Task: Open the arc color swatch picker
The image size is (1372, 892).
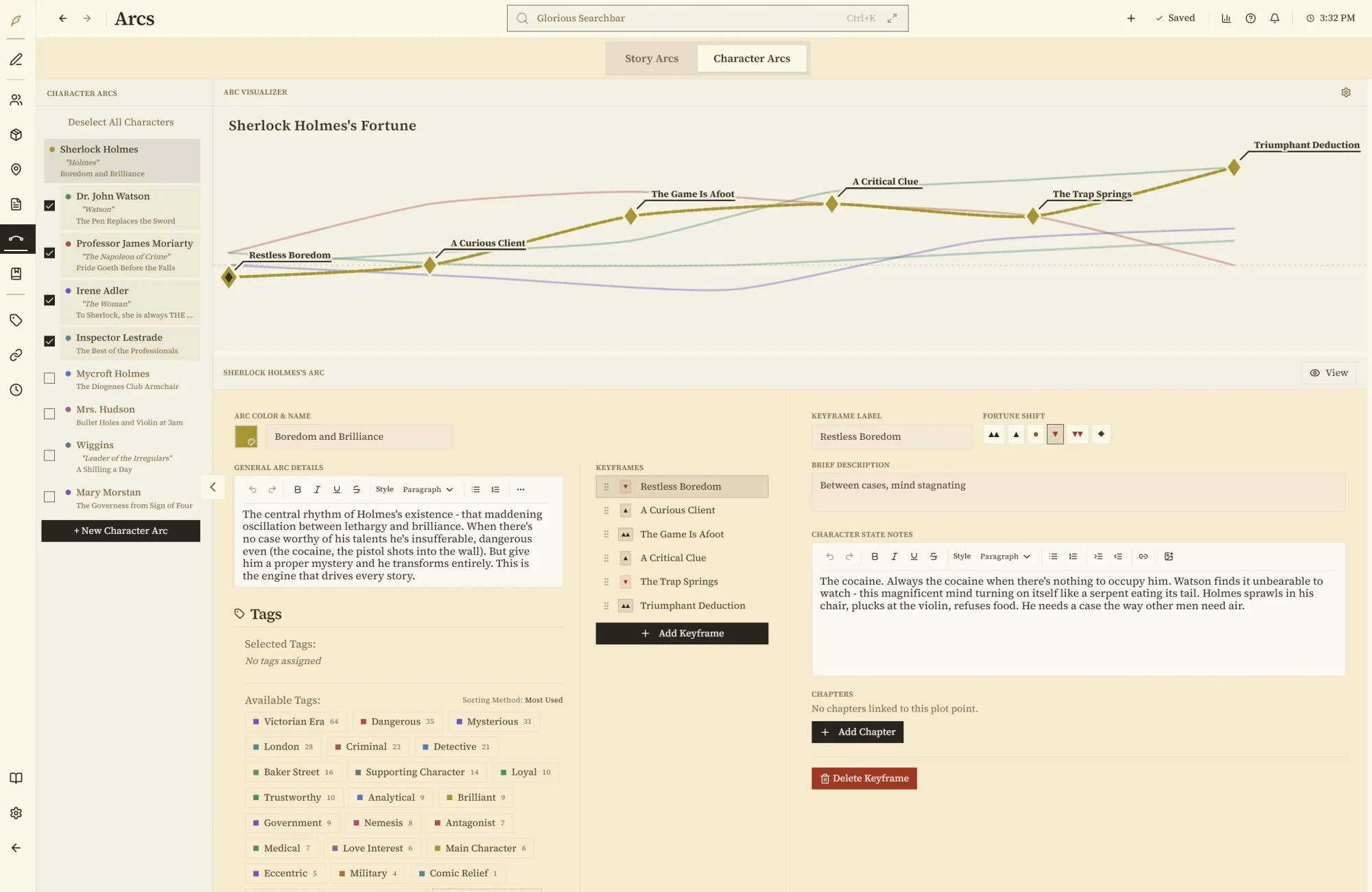Action: coord(246,437)
